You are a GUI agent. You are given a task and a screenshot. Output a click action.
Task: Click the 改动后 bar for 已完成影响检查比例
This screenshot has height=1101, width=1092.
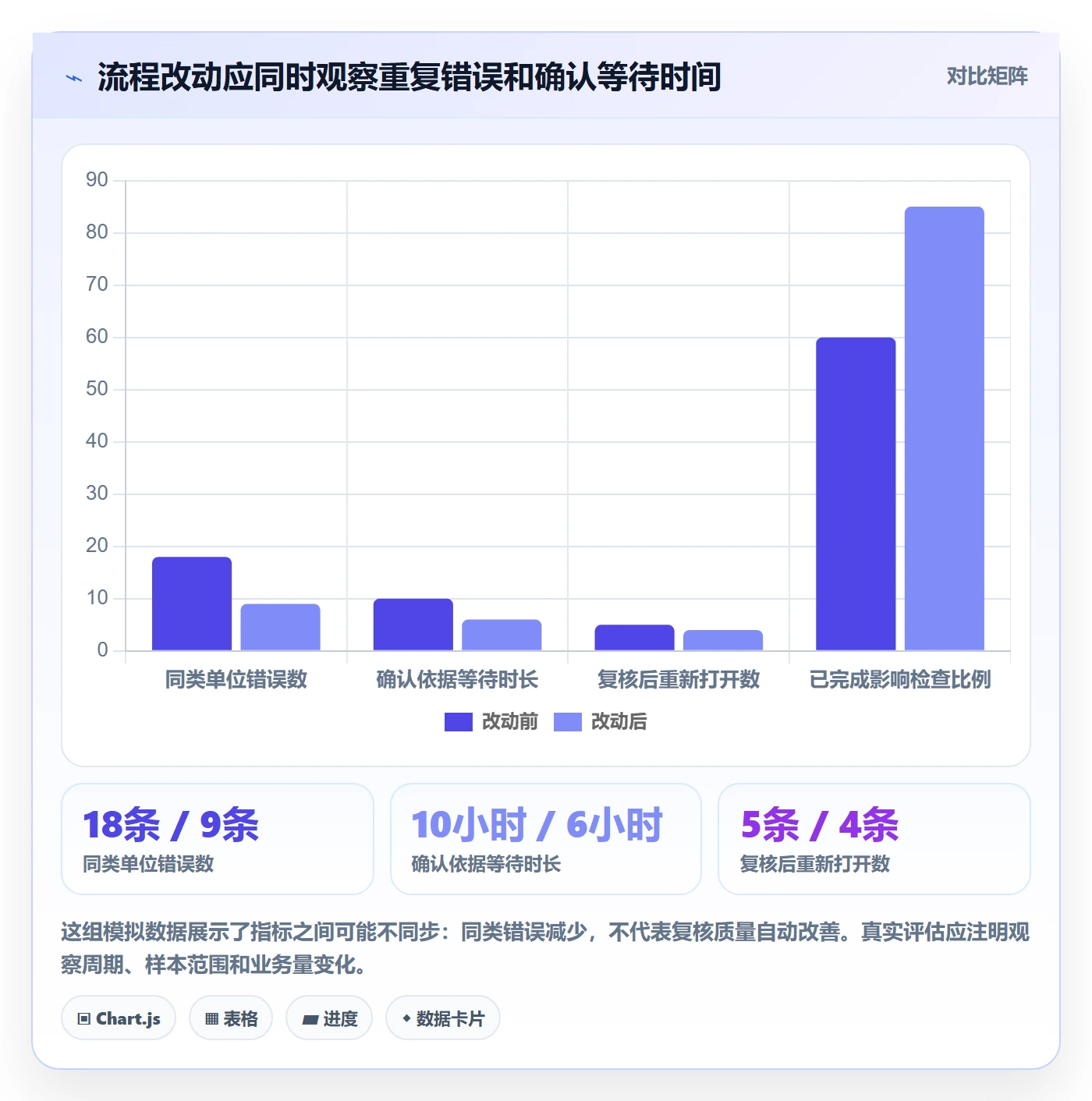(945, 429)
